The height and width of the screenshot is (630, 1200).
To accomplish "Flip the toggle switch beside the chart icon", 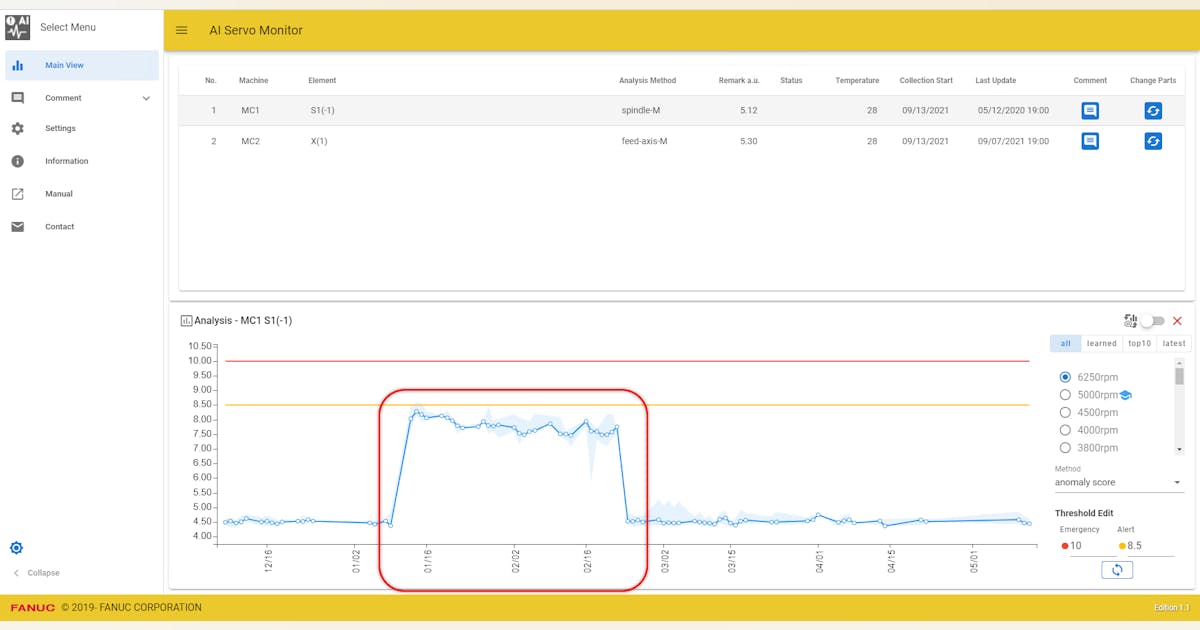I will tap(1152, 321).
